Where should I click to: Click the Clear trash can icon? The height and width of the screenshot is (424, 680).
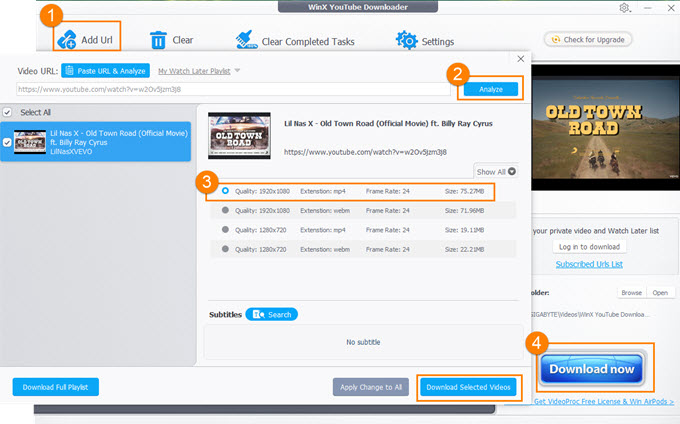(158, 40)
